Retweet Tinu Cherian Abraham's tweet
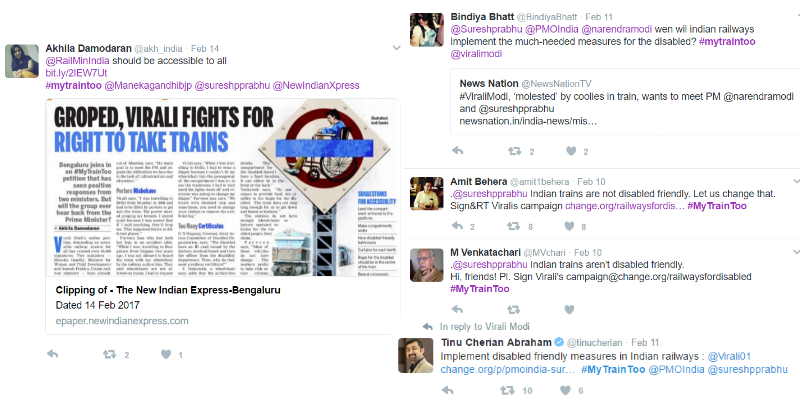 pos(507,390)
